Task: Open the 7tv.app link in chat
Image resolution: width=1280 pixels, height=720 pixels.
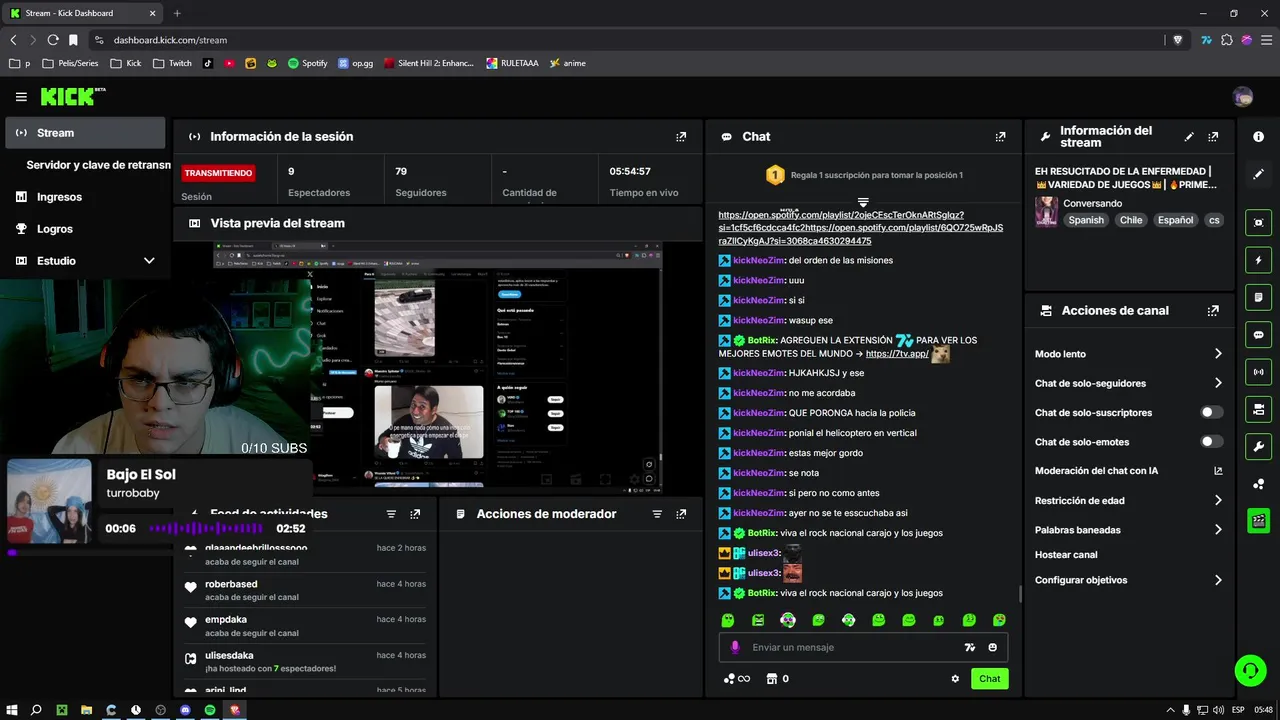Action: point(897,354)
